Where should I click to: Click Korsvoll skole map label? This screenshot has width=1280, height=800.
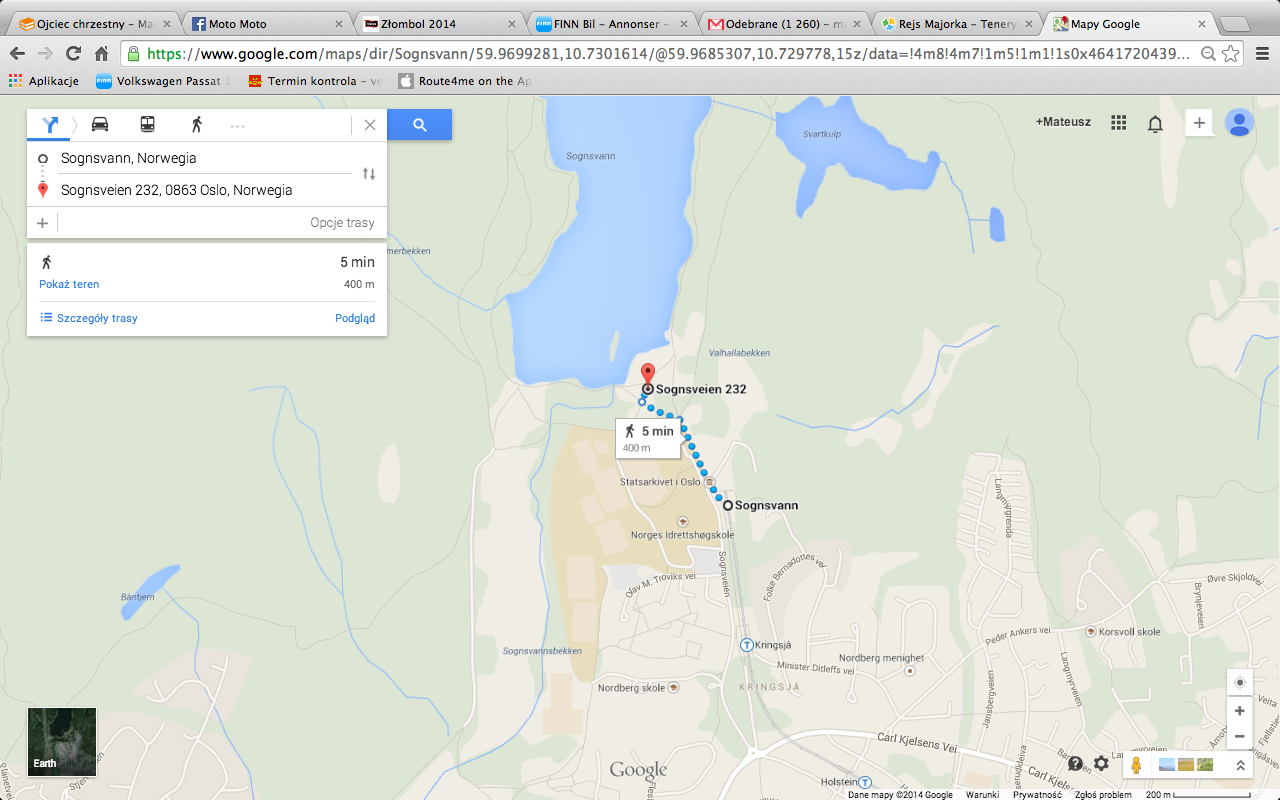pyautogui.click(x=1130, y=632)
